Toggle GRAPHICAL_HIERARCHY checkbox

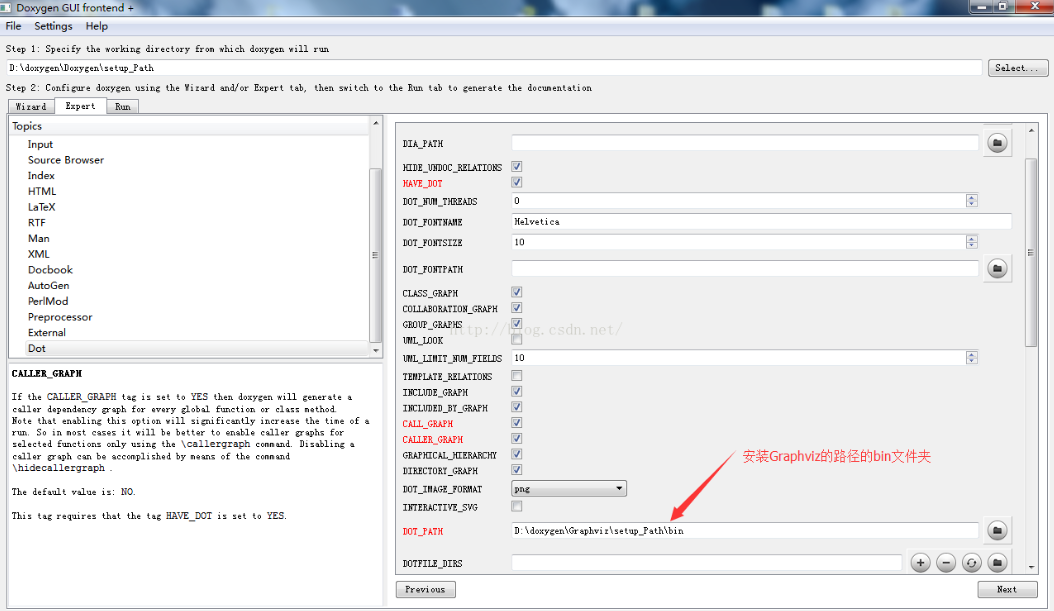tap(516, 454)
